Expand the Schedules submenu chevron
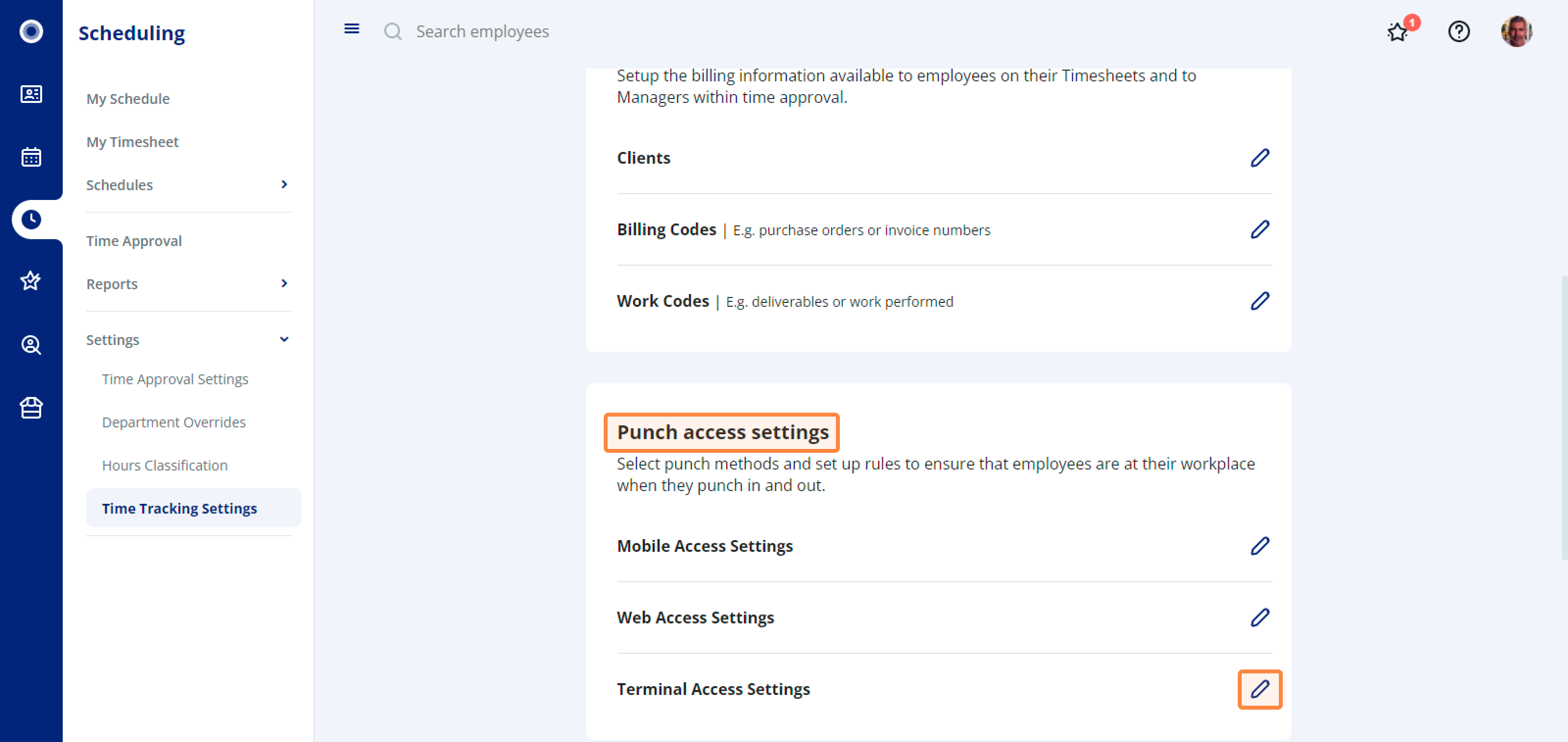Image resolution: width=1568 pixels, height=742 pixels. (284, 184)
